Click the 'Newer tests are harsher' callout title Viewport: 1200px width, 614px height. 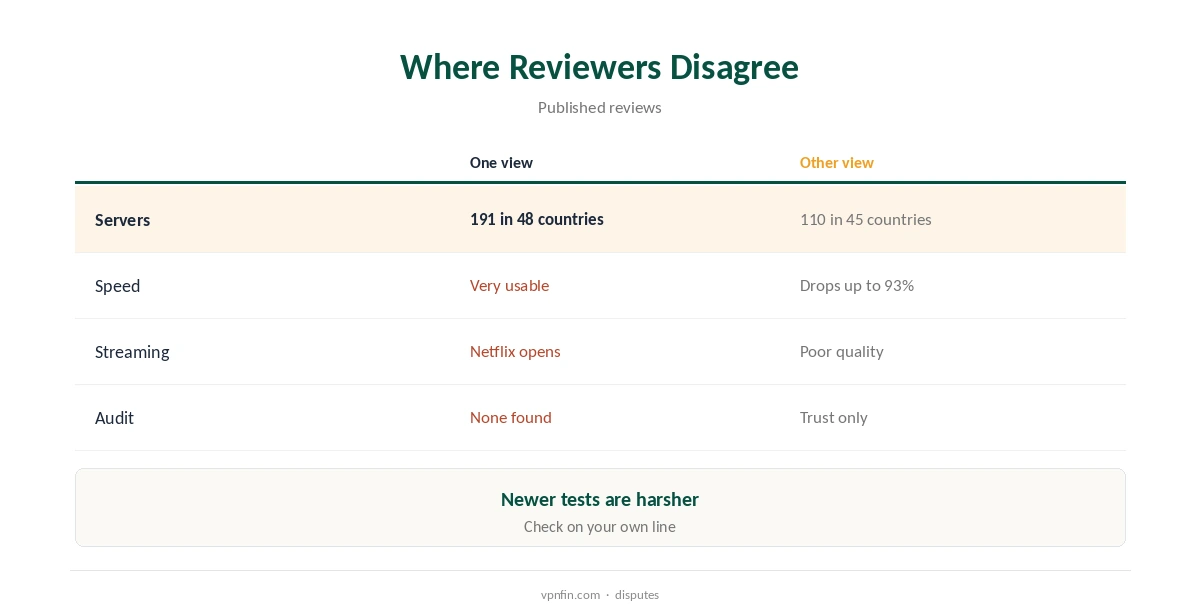pos(600,499)
